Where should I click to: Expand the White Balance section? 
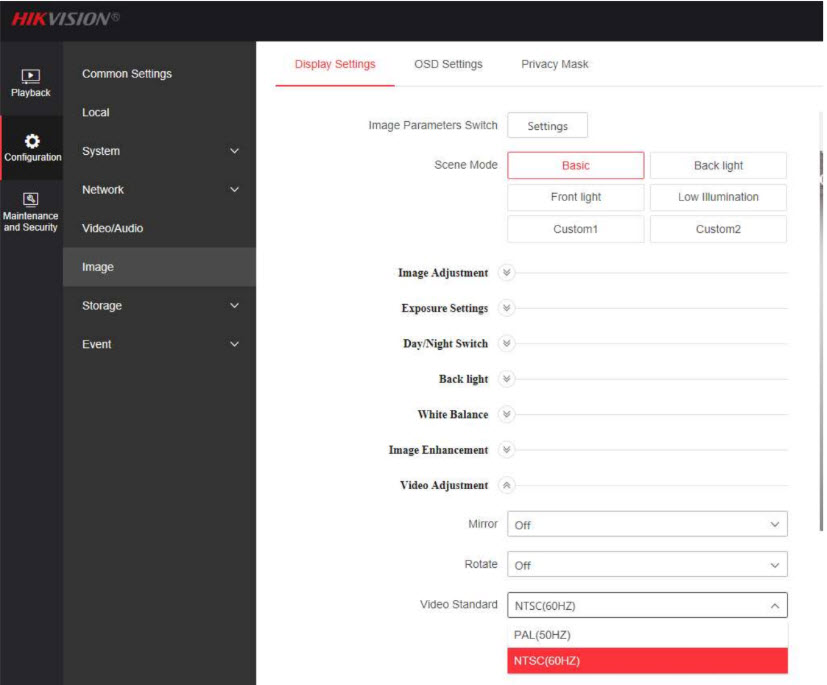point(506,414)
